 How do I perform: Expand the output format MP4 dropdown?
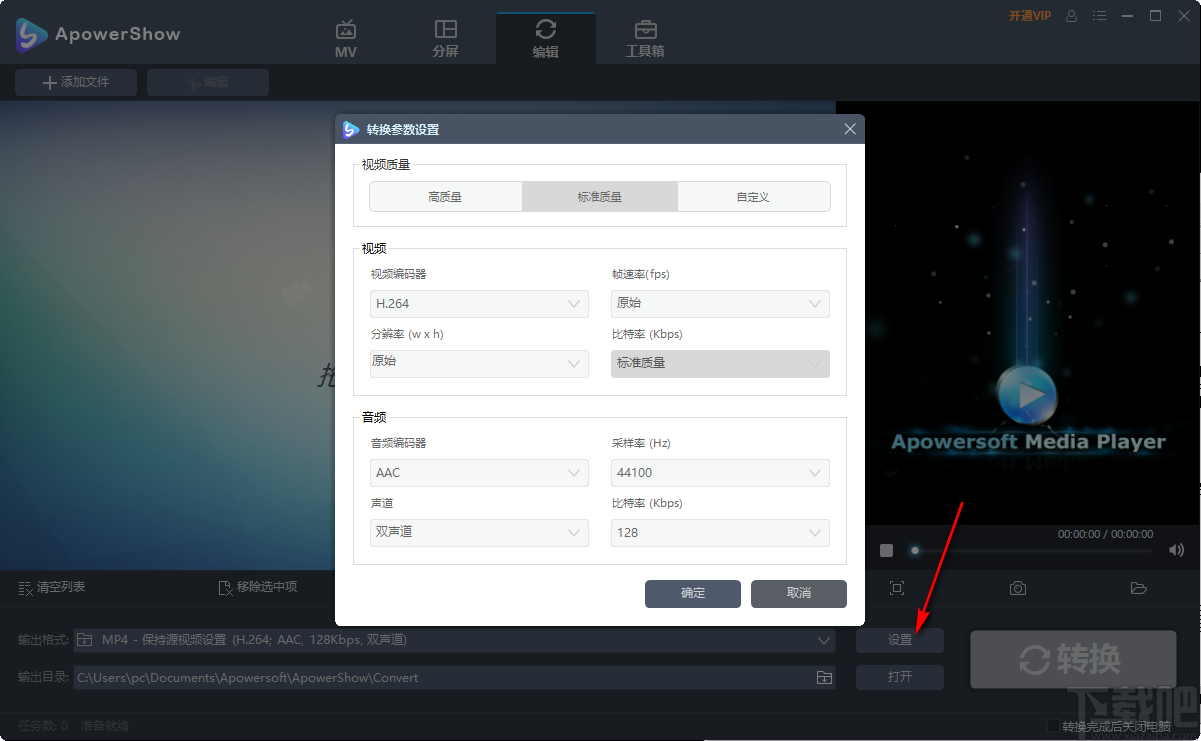click(x=824, y=639)
